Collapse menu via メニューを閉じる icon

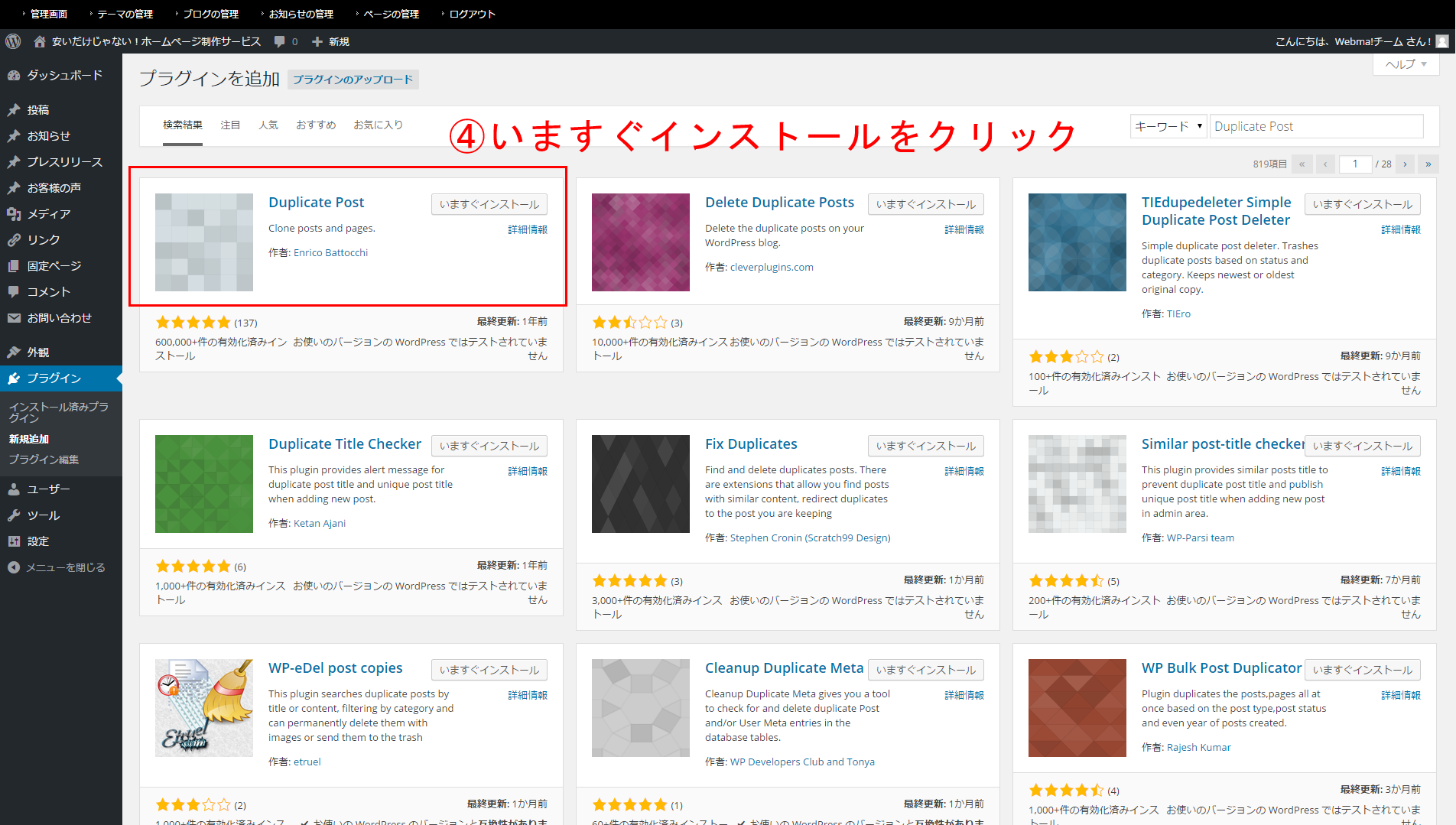(14, 567)
